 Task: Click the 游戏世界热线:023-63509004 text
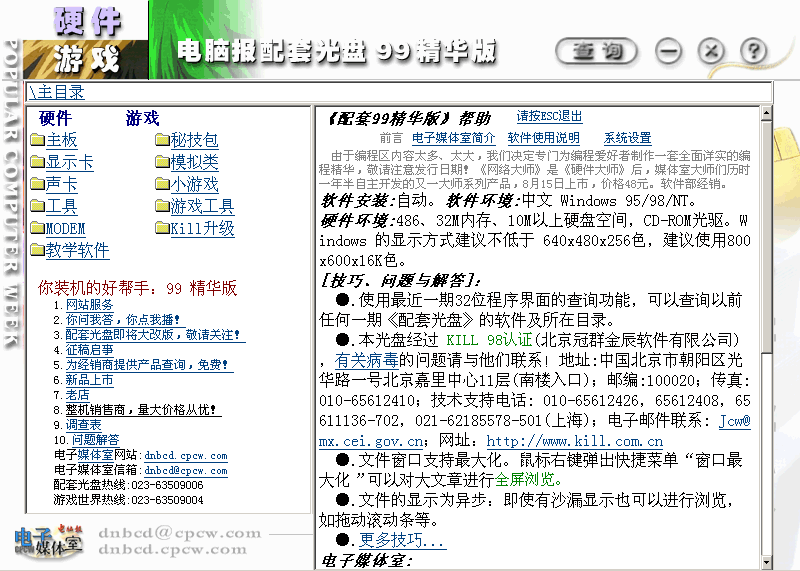point(128,500)
